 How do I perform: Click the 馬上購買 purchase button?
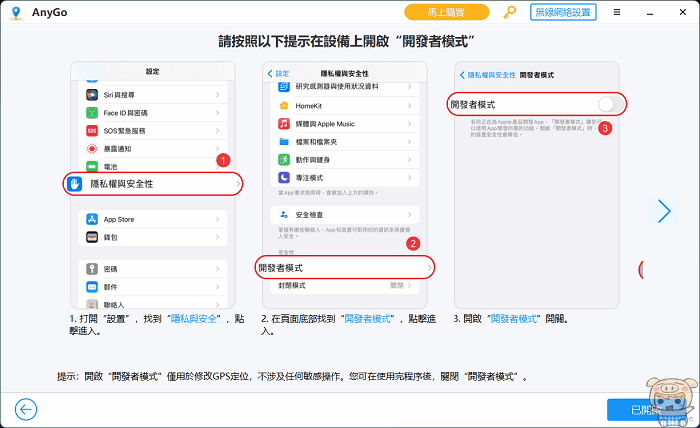[446, 12]
